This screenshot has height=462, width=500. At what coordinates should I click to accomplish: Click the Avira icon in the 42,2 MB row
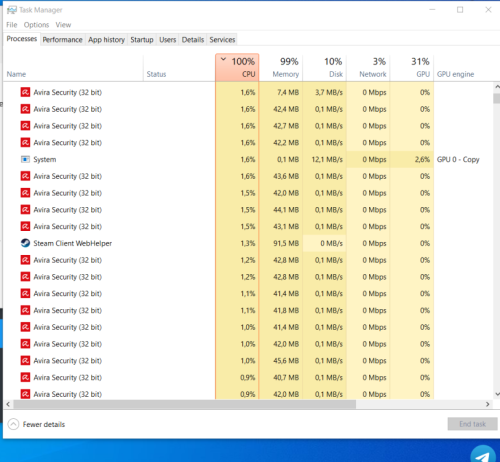tap(25, 142)
